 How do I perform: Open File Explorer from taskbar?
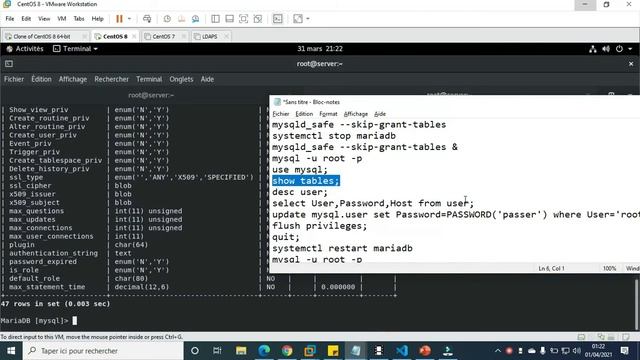241,351
